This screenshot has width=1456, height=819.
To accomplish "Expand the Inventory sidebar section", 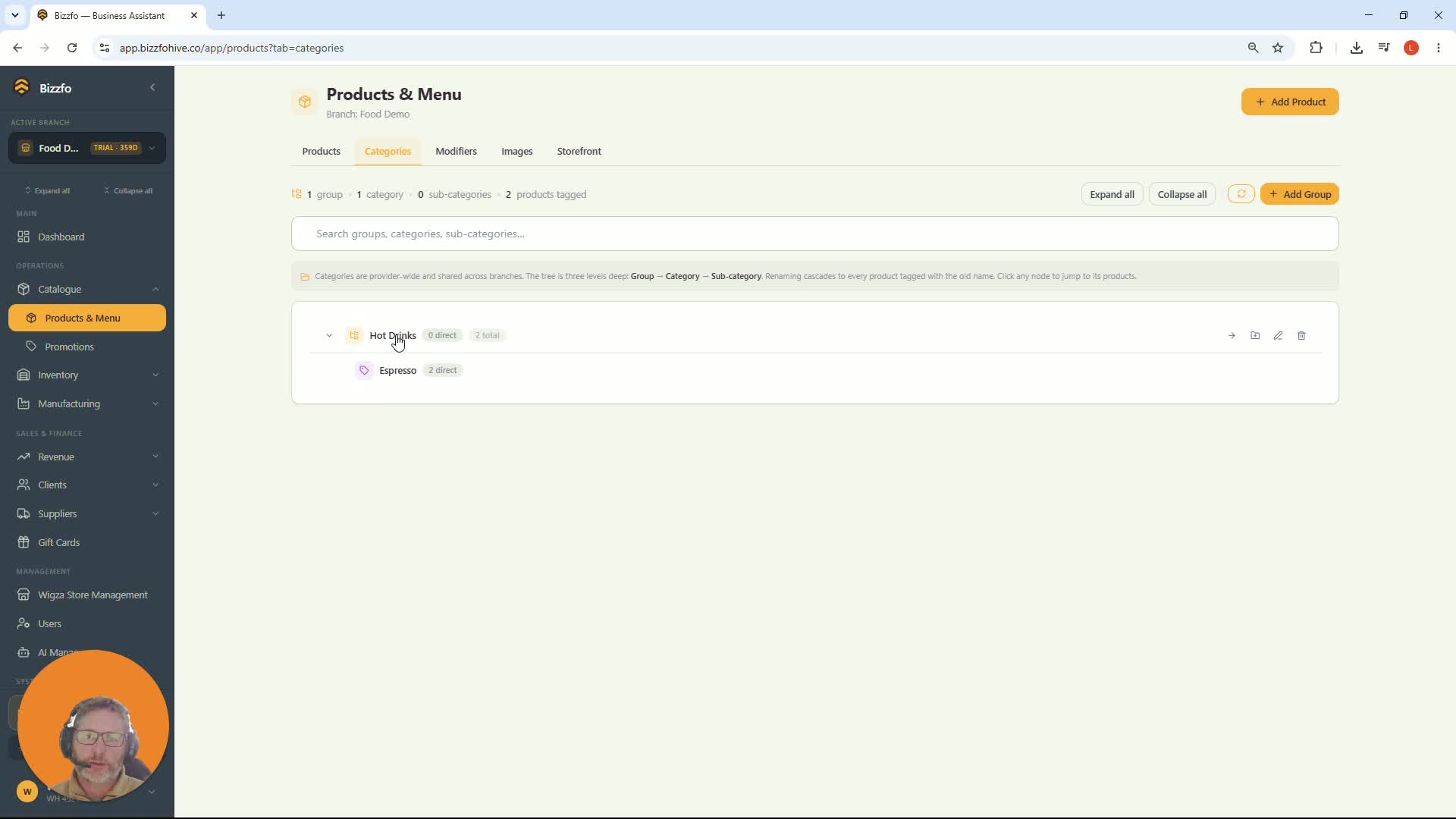I will 87,375.
